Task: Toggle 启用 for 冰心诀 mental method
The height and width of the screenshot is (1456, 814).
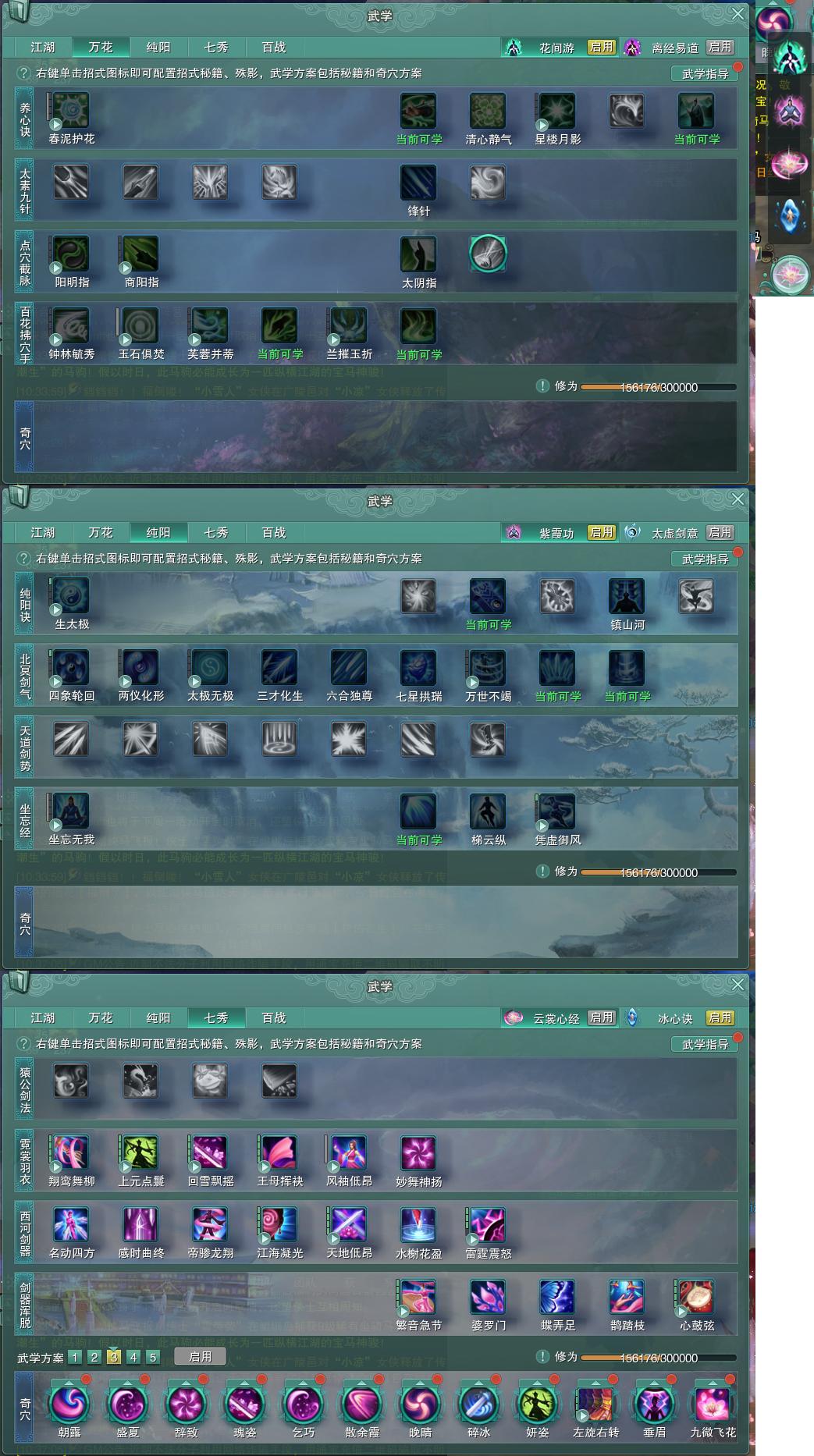Action: (x=720, y=1017)
